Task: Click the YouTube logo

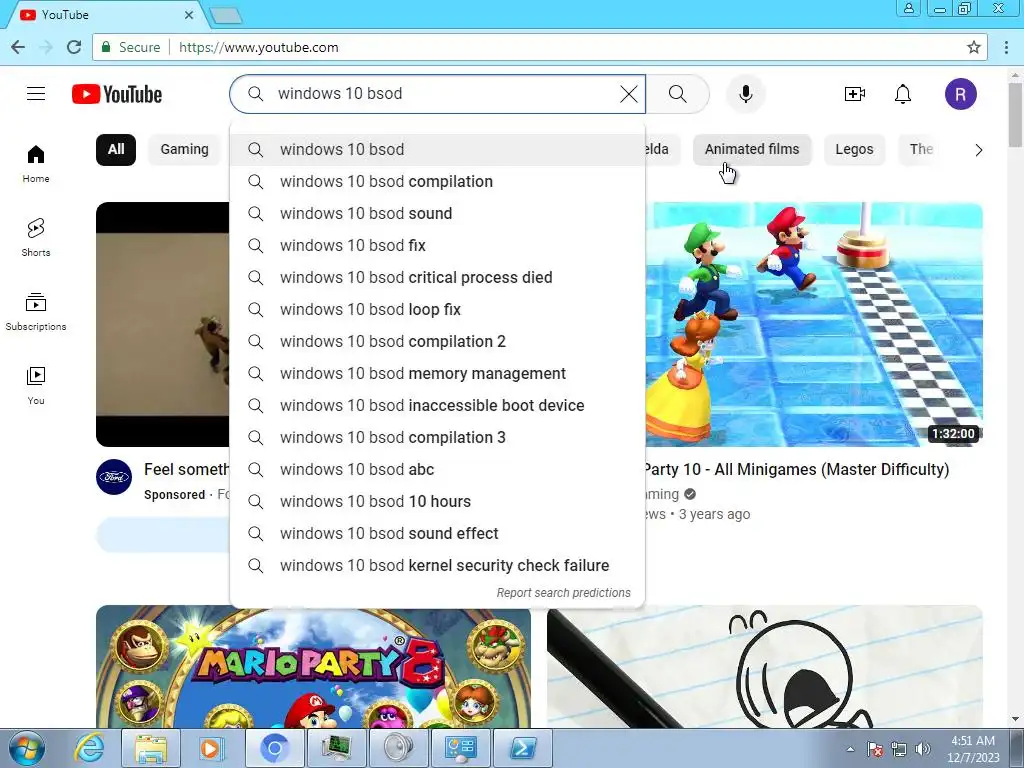Action: (x=117, y=94)
